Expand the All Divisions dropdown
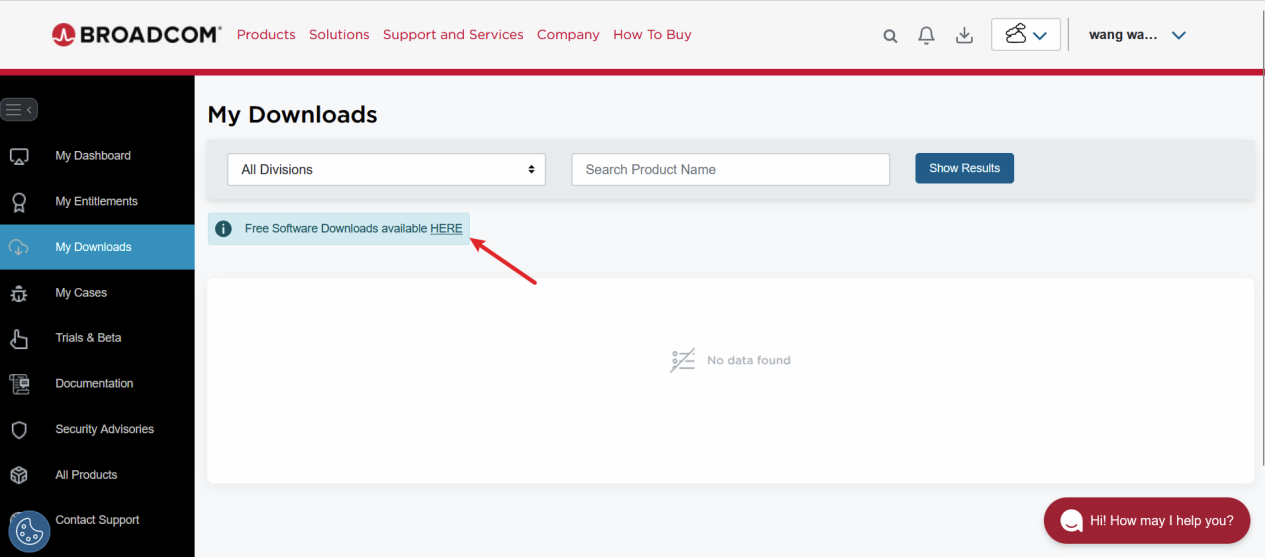1265x557 pixels. pyautogui.click(x=386, y=169)
